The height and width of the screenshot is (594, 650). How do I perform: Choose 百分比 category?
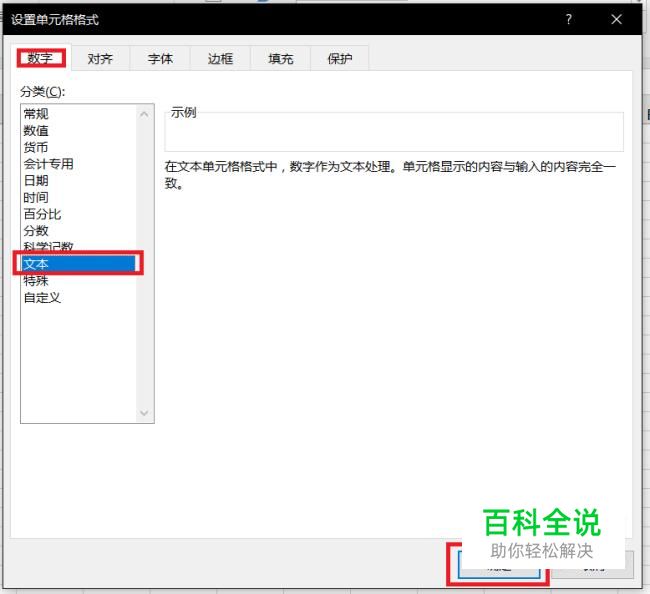point(79,214)
